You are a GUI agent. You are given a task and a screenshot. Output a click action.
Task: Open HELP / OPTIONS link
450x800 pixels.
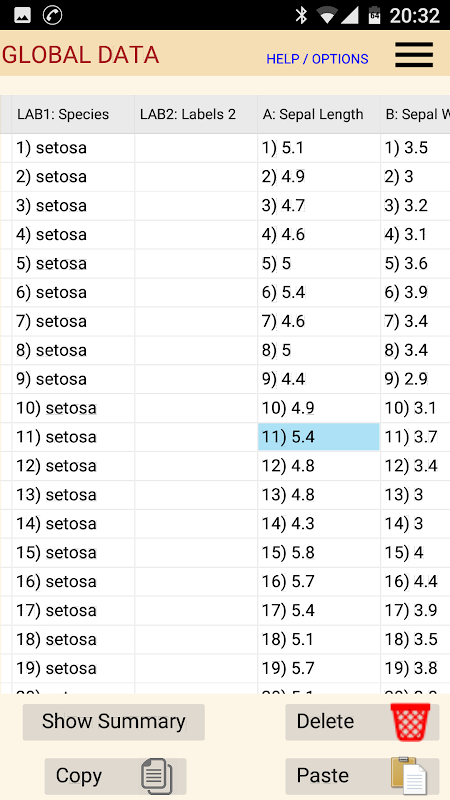click(x=317, y=59)
